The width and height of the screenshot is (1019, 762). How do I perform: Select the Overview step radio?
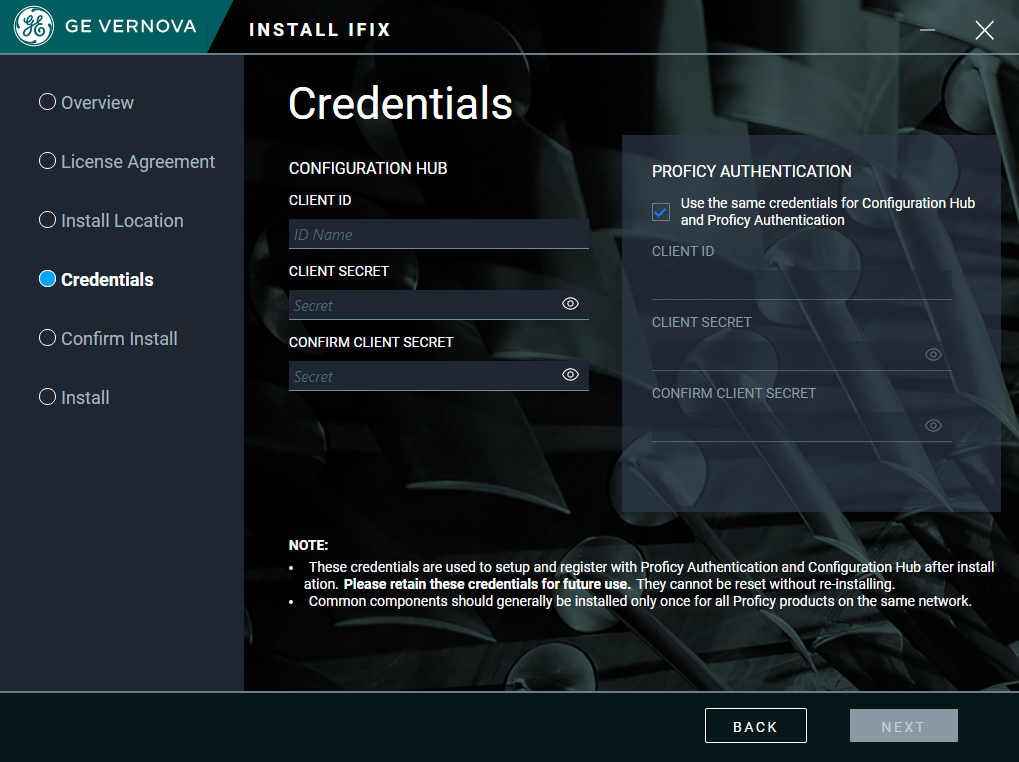[x=47, y=102]
